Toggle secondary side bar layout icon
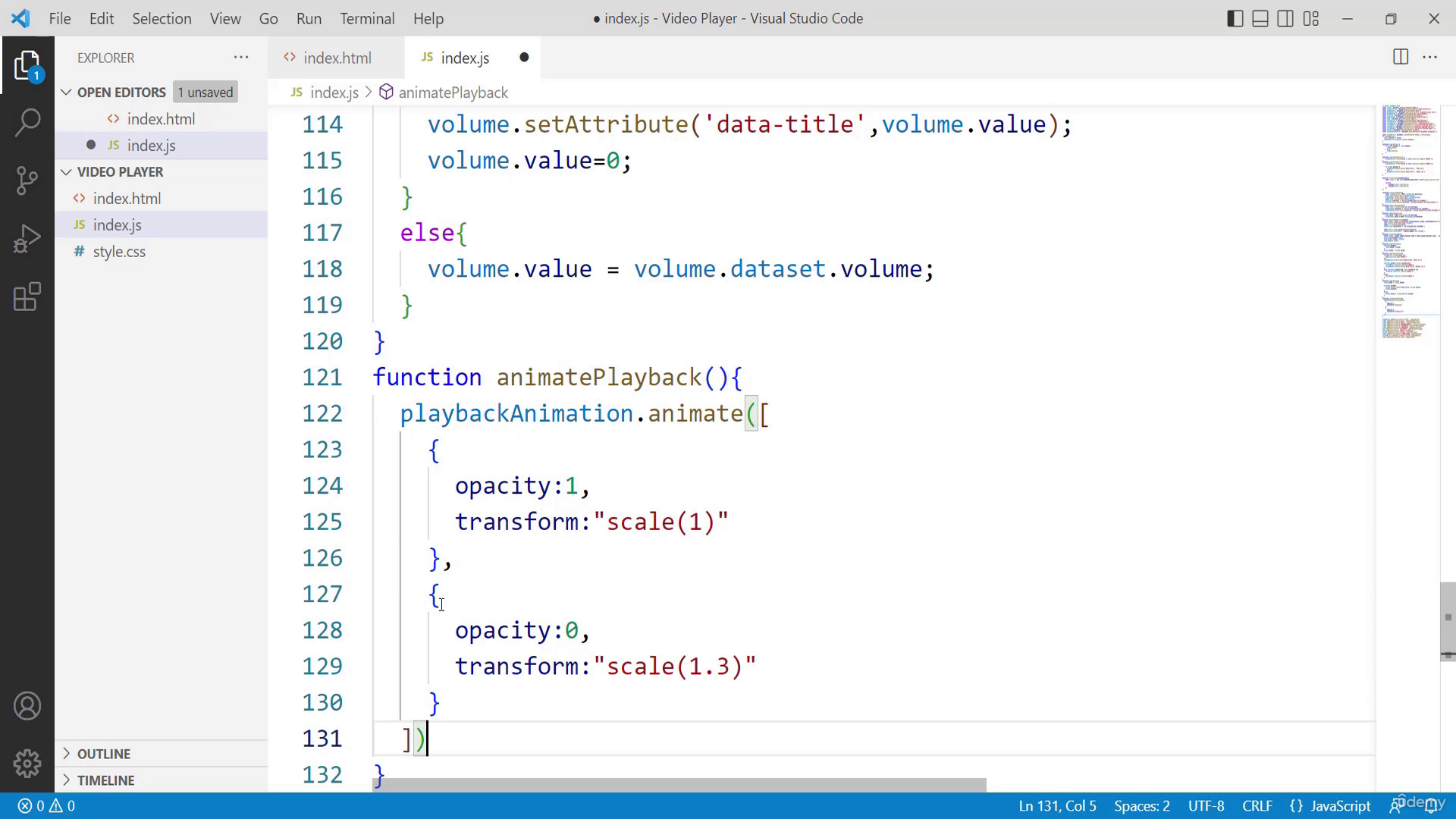This screenshot has height=819, width=1456. tap(1285, 18)
